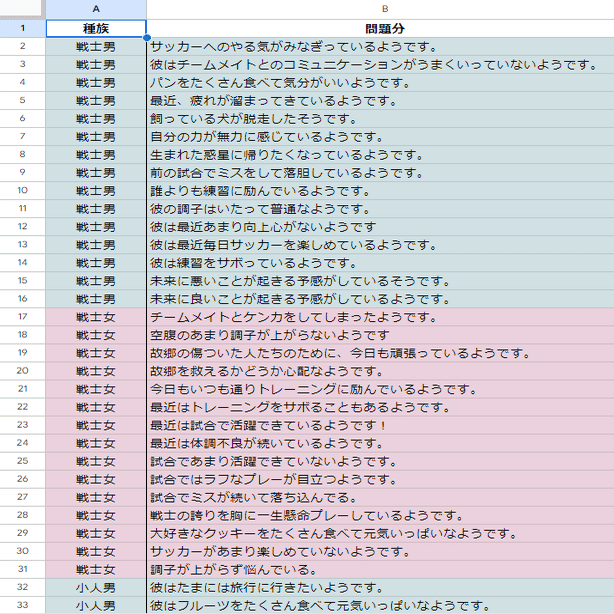Click cell 最近、疲れが溜まってきているようです。
The height and width of the screenshot is (614, 614).
380,101
